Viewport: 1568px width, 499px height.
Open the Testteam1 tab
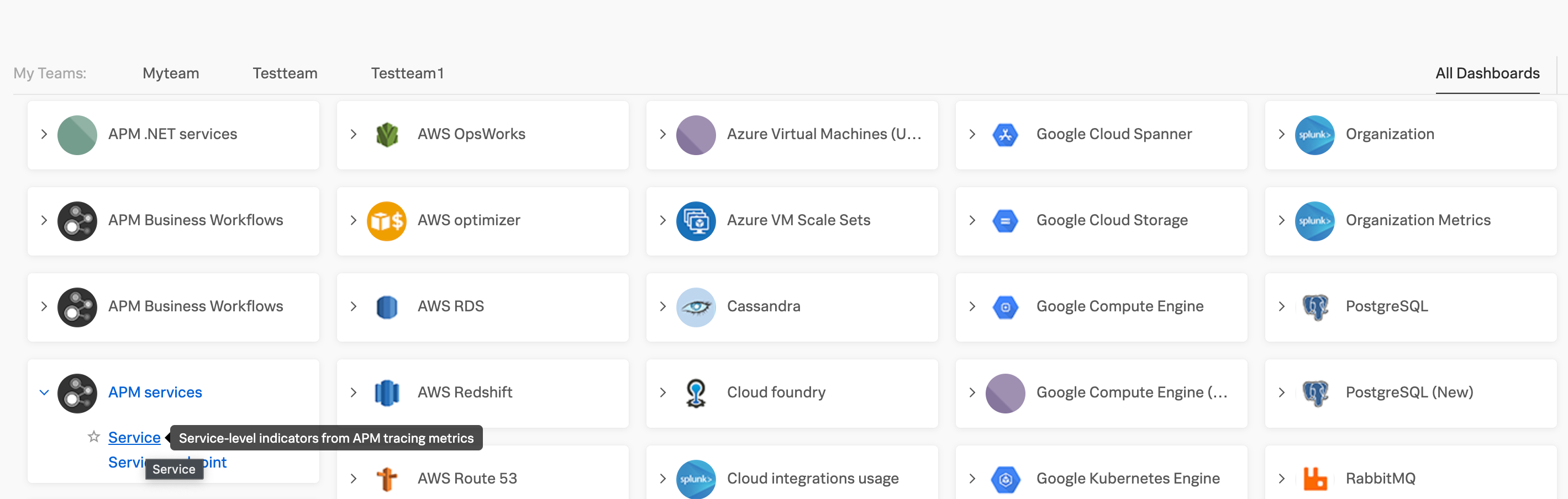[408, 73]
